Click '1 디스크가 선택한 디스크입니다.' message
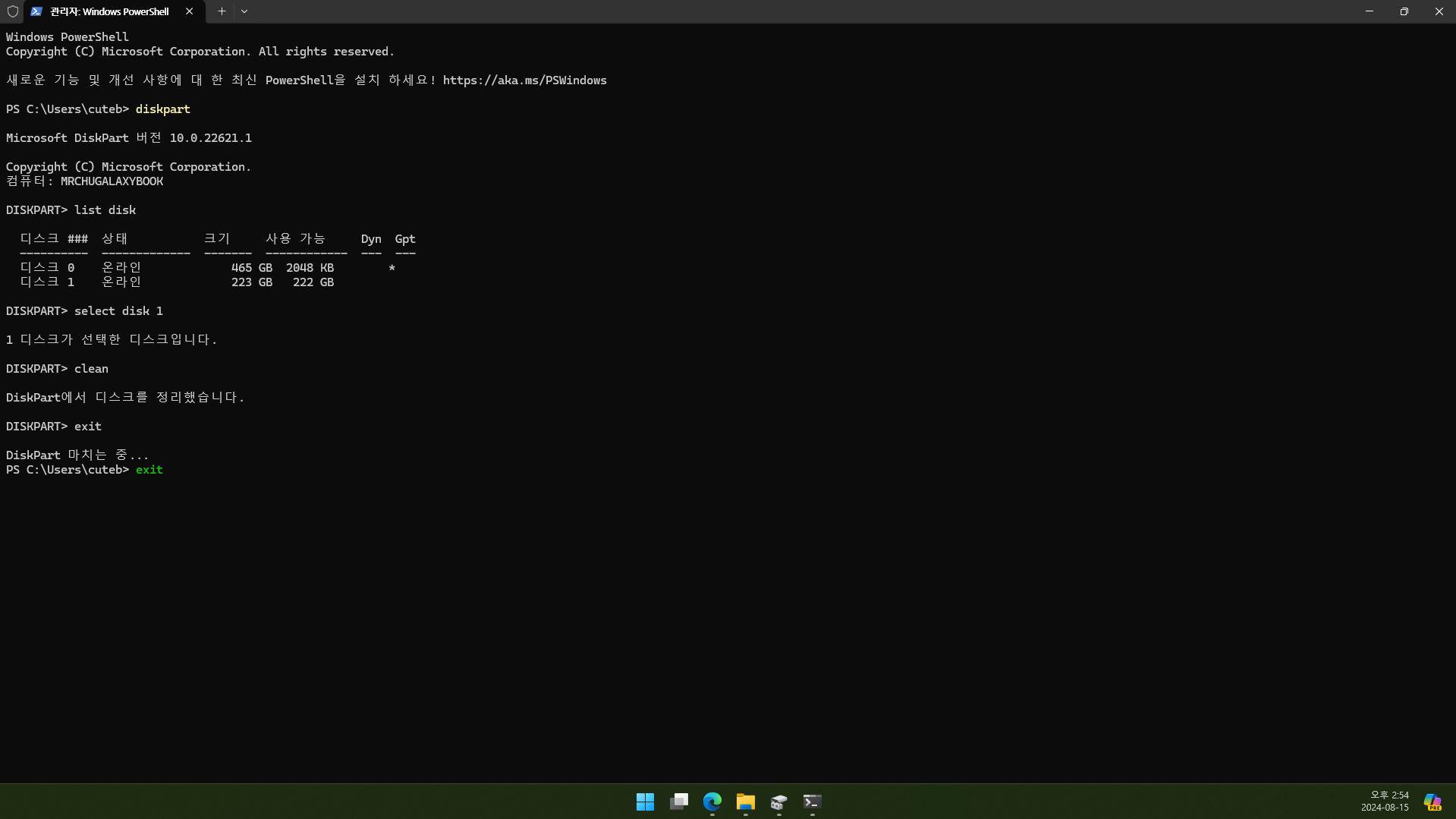This screenshot has width=1456, height=819. [x=112, y=340]
